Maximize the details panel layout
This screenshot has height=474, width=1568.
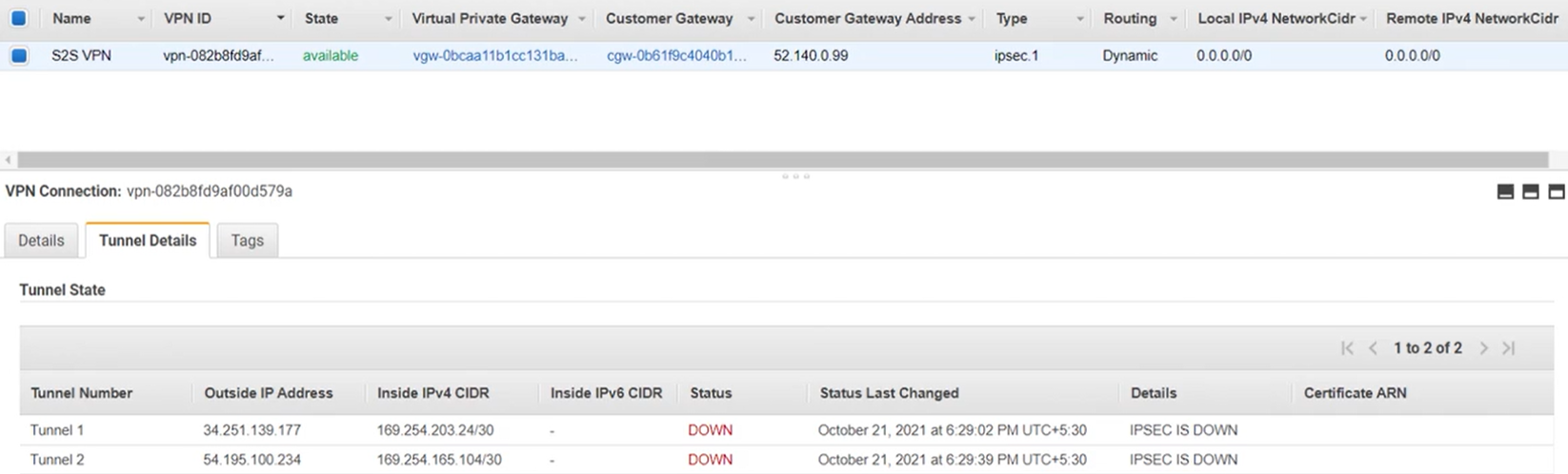click(1557, 192)
